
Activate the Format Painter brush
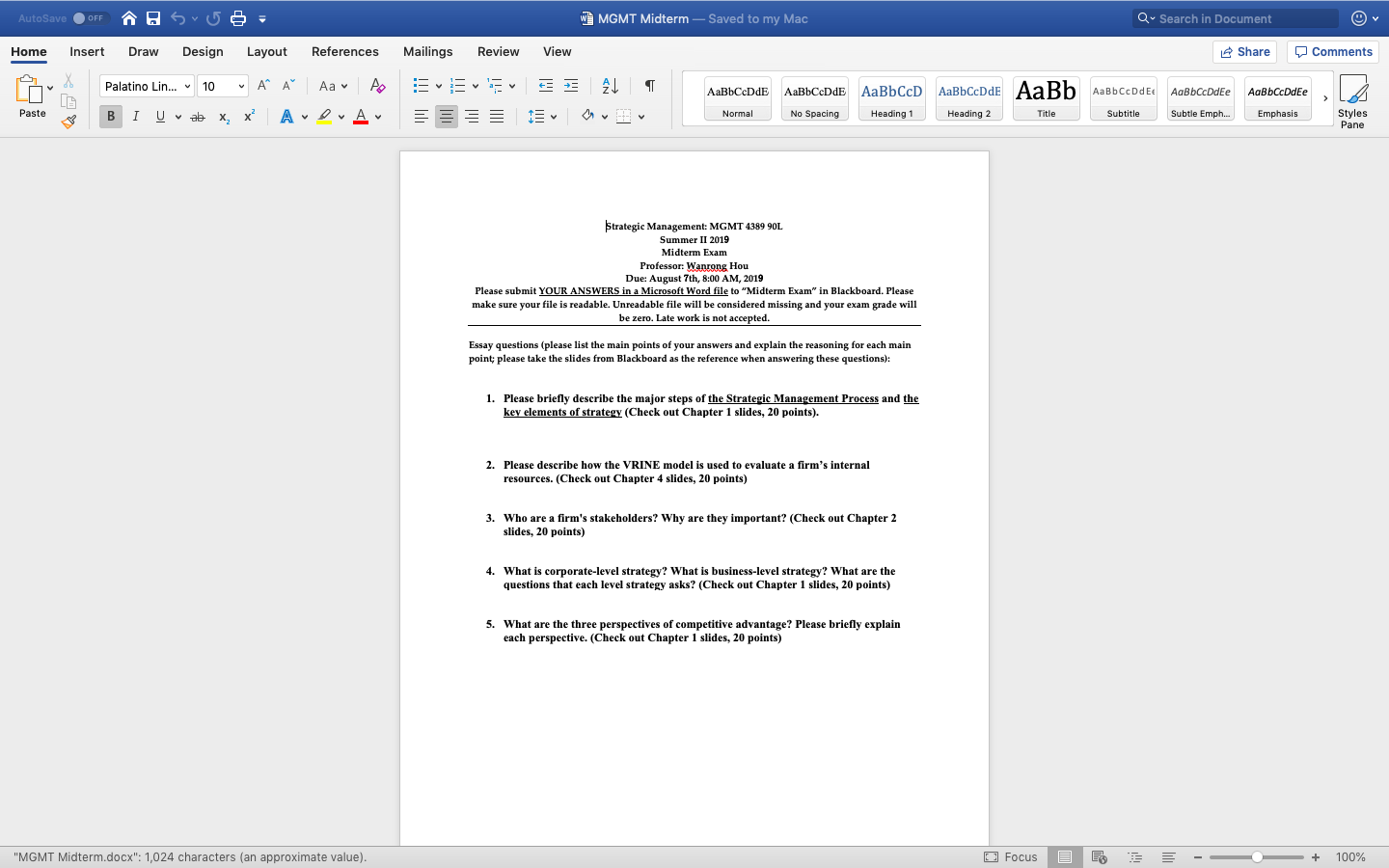pos(68,122)
